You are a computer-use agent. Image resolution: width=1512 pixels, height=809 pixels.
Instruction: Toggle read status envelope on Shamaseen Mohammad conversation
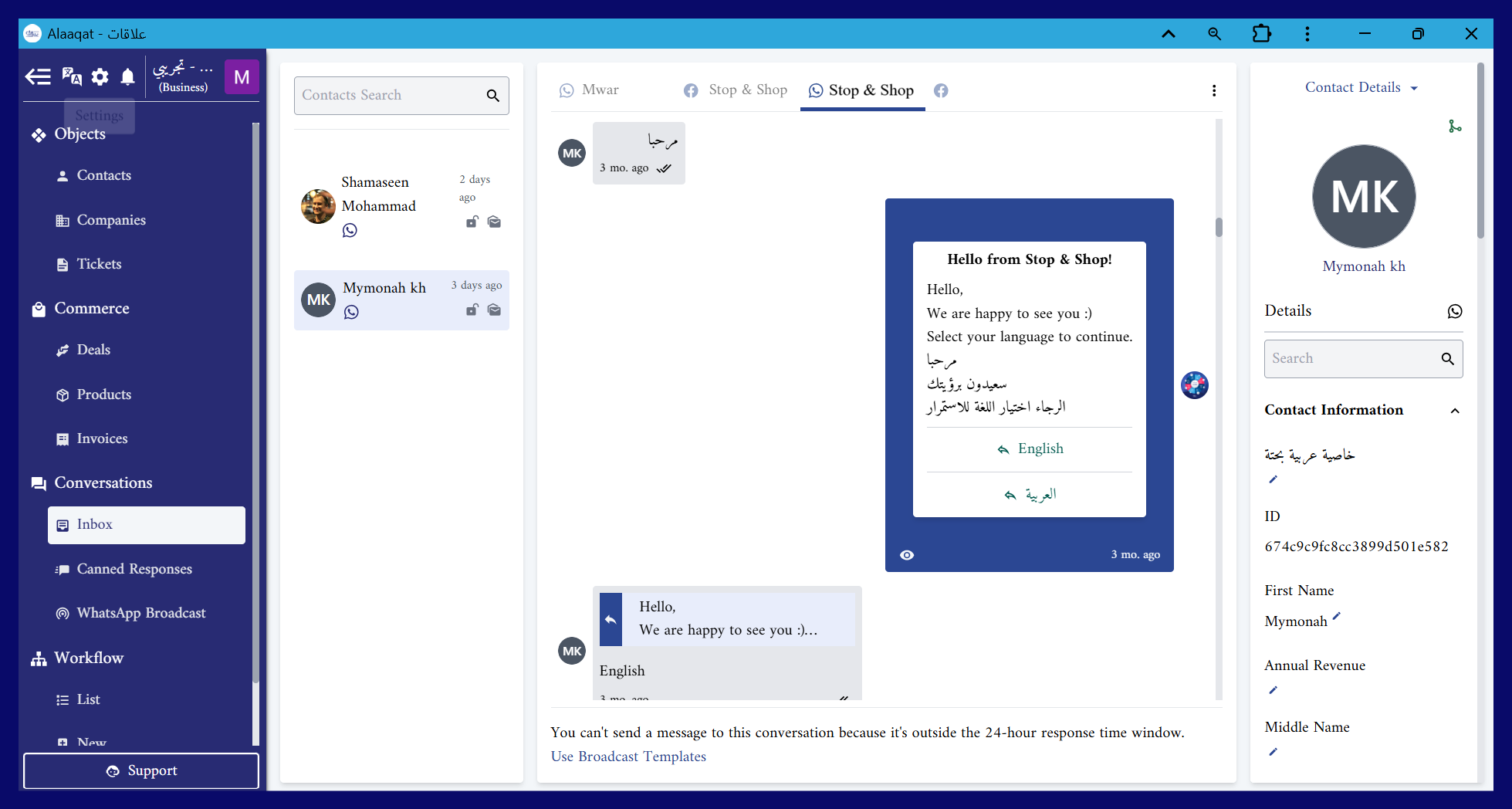click(495, 222)
